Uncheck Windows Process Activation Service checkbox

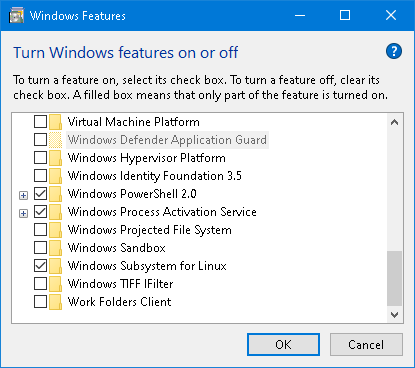40,212
